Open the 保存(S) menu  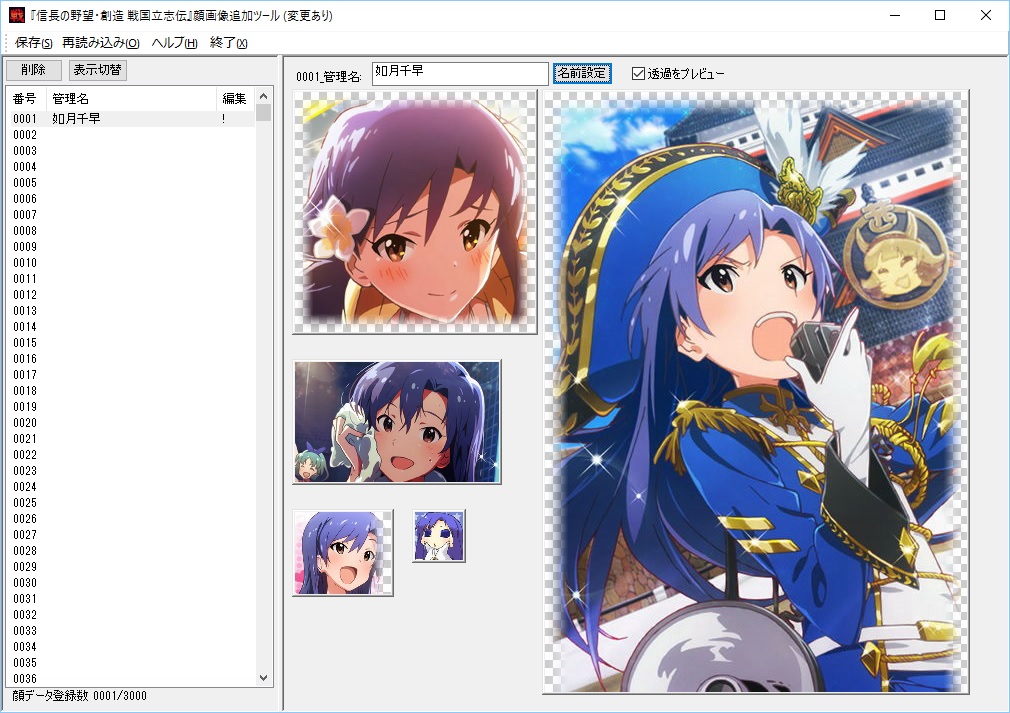33,43
